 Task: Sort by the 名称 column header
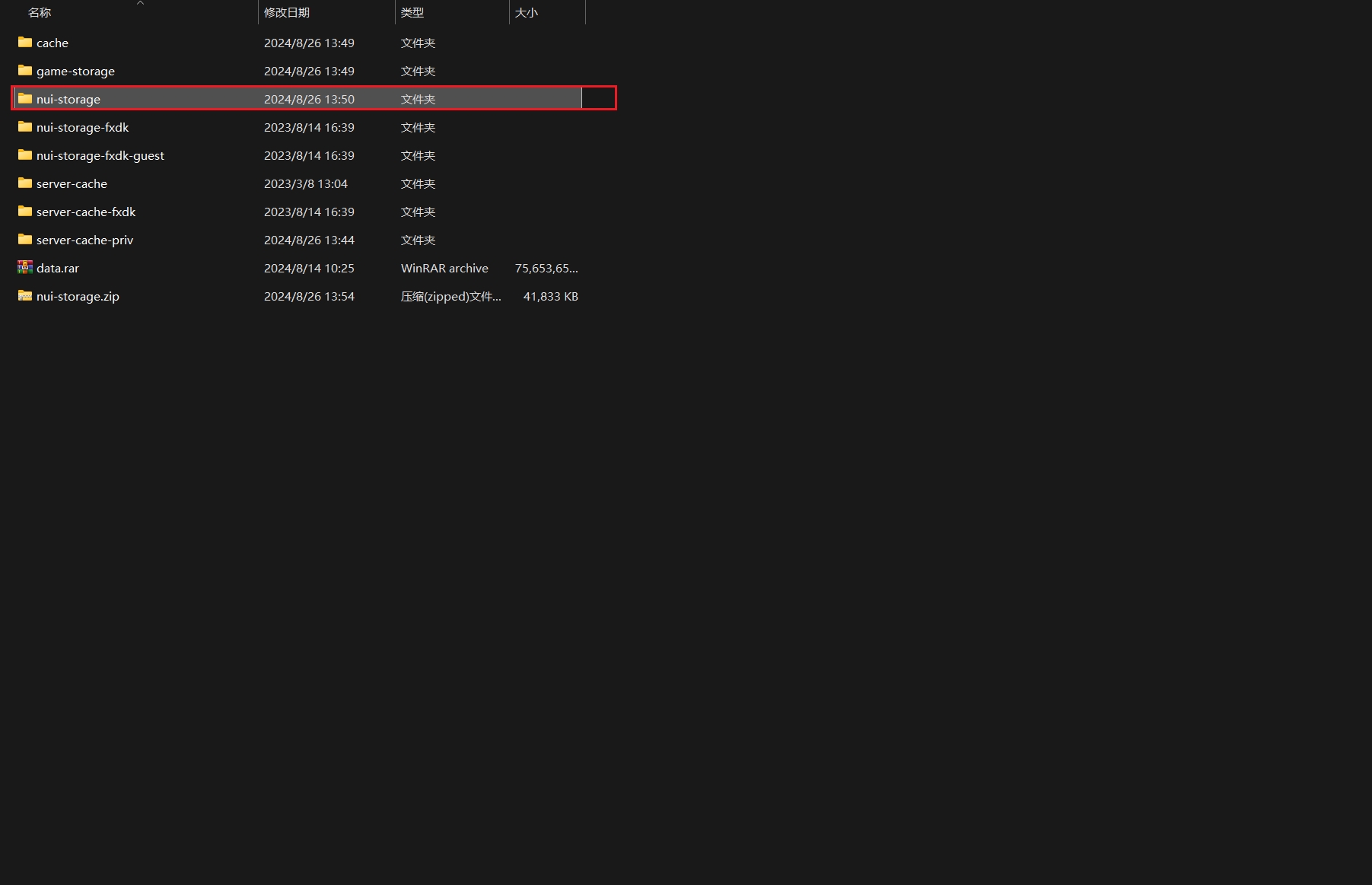[x=40, y=13]
